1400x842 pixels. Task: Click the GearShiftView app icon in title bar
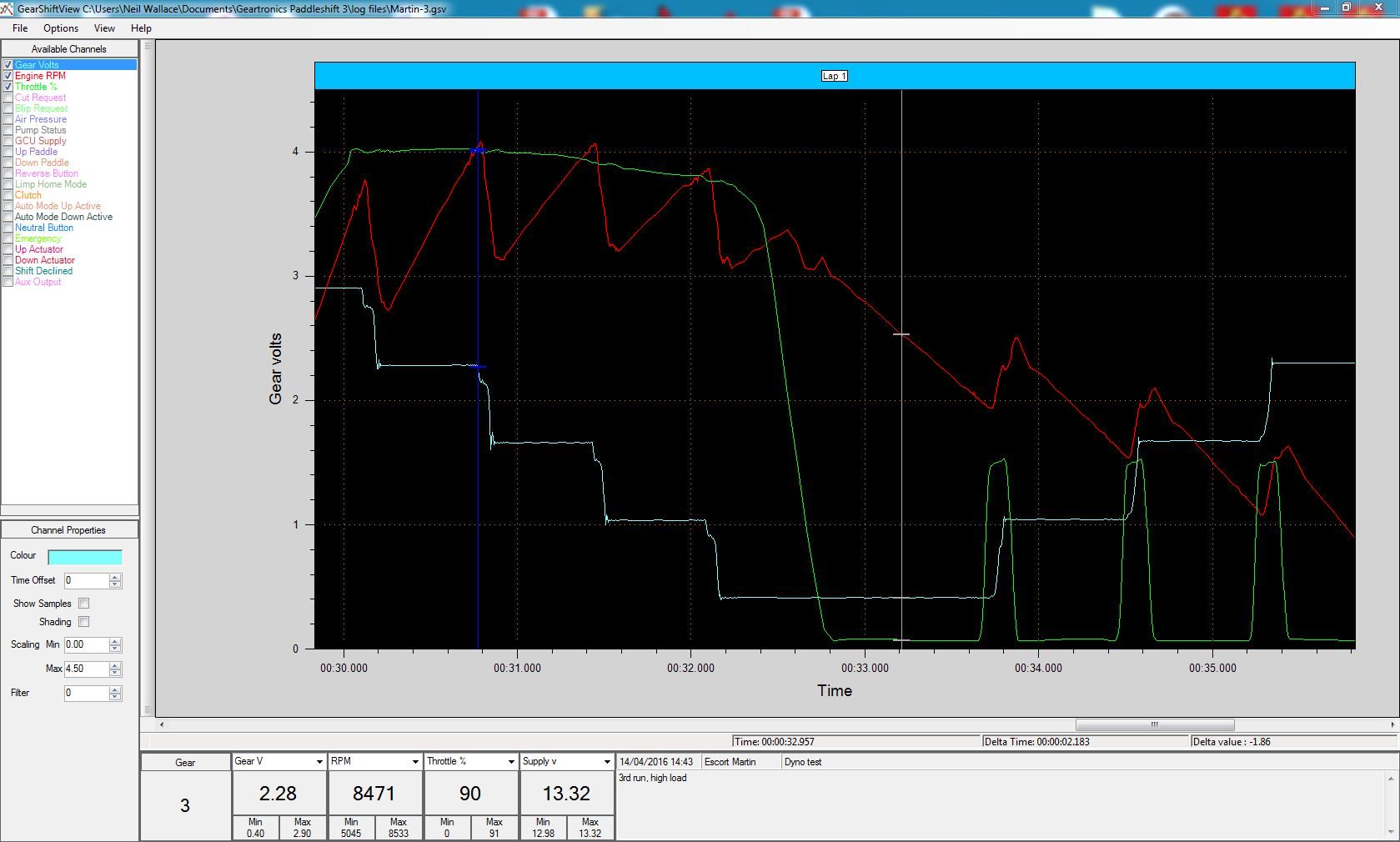(x=8, y=8)
